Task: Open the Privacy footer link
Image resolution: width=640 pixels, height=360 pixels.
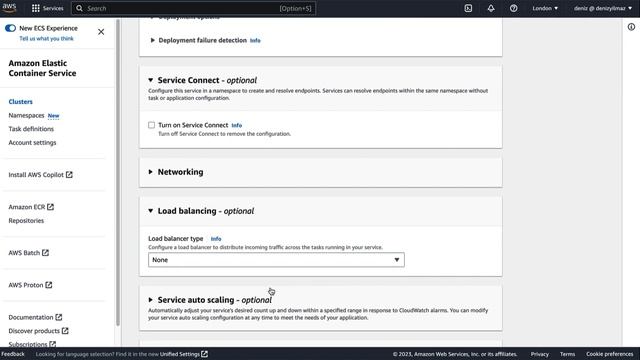Action: point(540,354)
